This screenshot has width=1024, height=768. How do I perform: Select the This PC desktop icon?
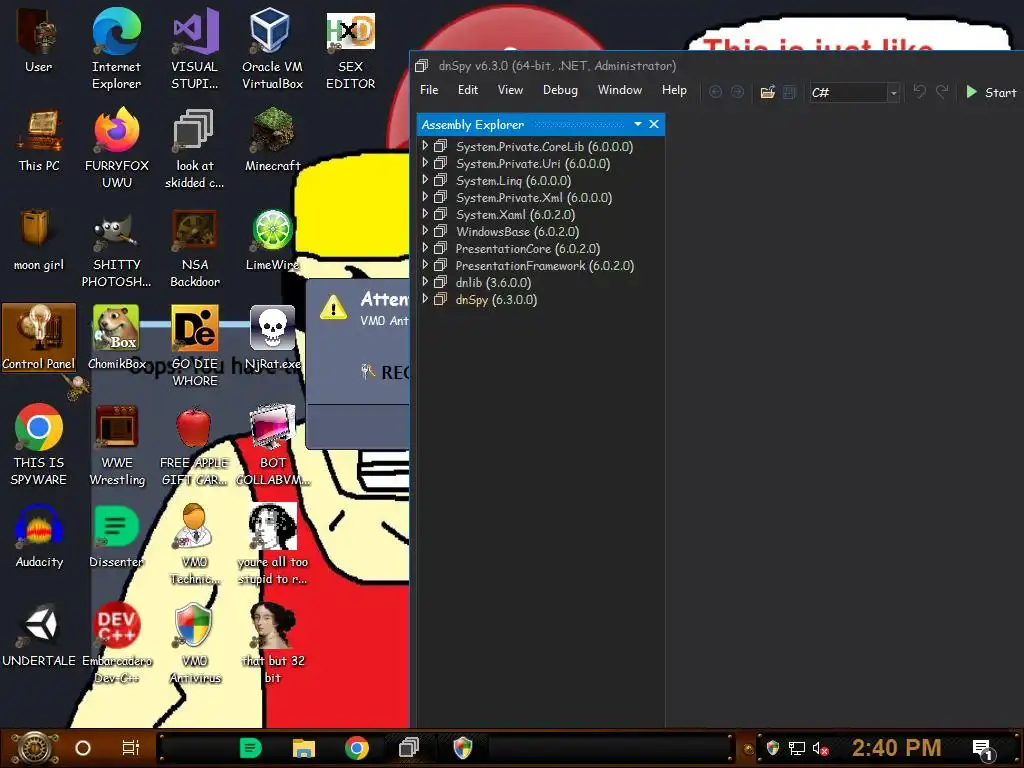coord(39,142)
